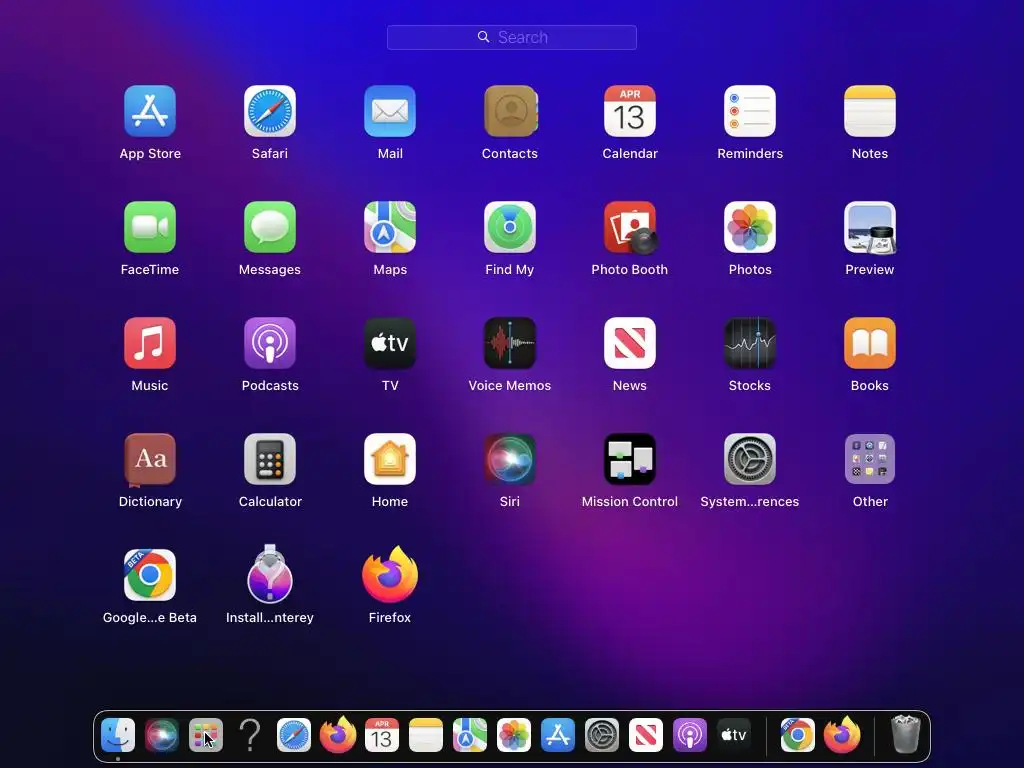Open Podcasts in Launchpad grid
This screenshot has width=1024, height=768.
(x=270, y=343)
